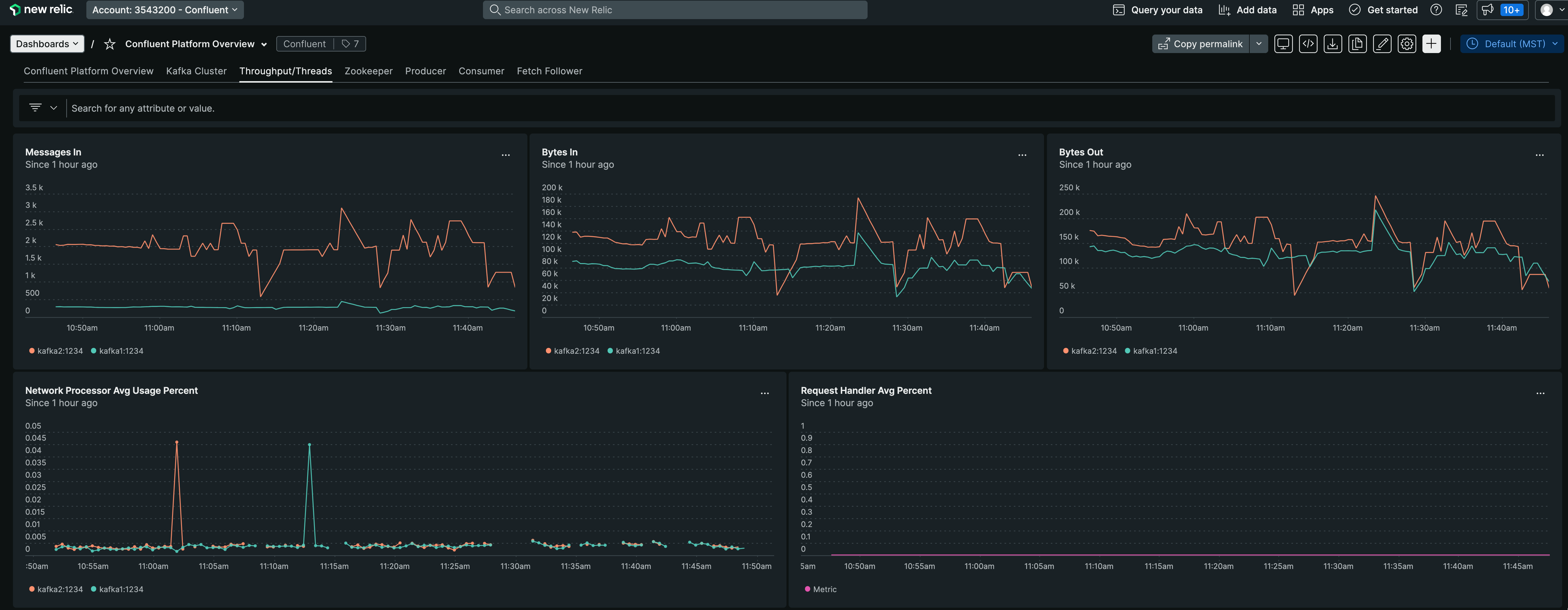Click the Copy permalink button
Viewport: 1568px width, 610px height.
point(1200,44)
